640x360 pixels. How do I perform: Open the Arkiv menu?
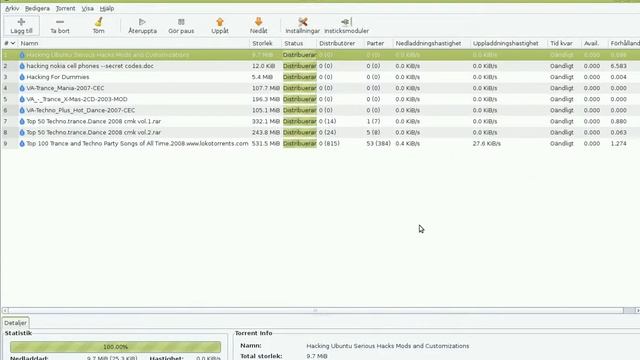coord(12,8)
